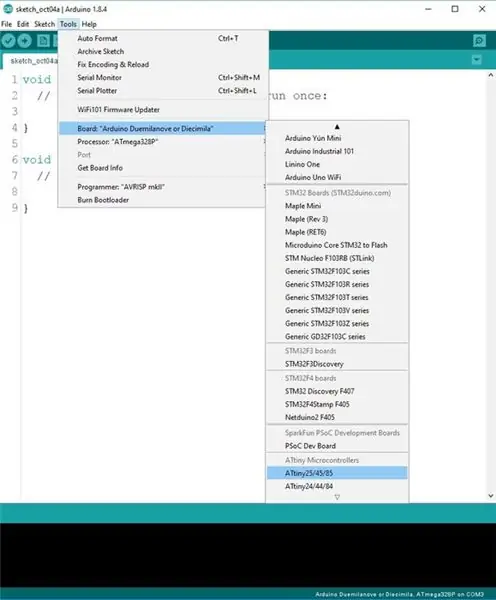Click the Upload arrow toolbar icon
The image size is (496, 600).
click(x=24, y=41)
